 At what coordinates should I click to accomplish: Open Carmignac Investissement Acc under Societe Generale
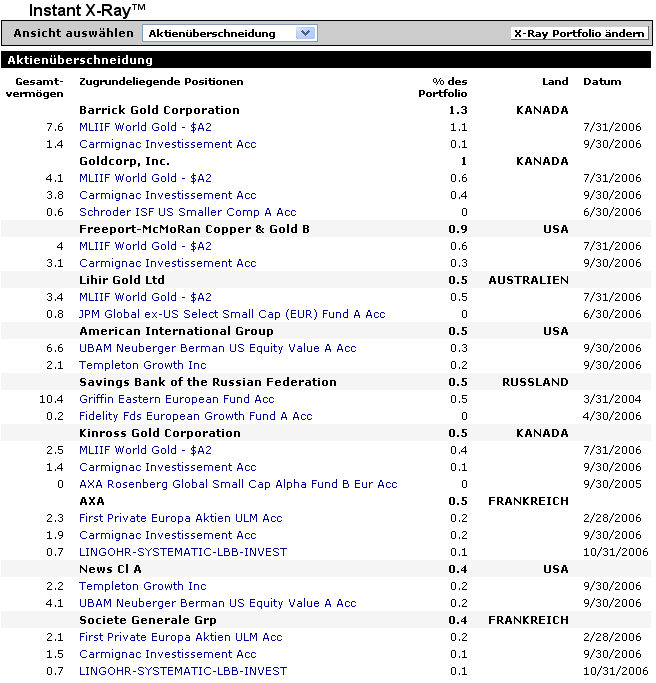(x=168, y=654)
